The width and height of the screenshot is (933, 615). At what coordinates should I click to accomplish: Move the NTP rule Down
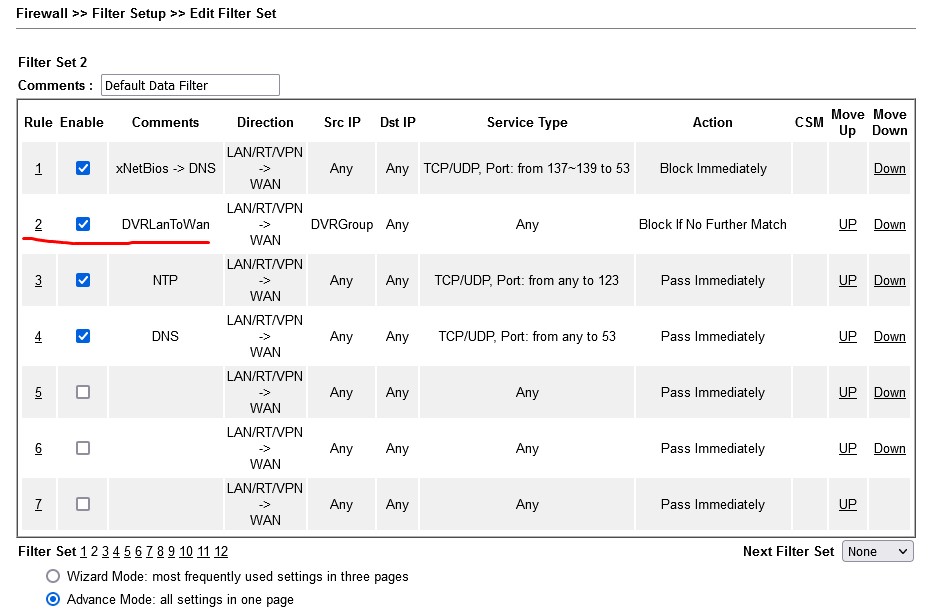[x=889, y=280]
